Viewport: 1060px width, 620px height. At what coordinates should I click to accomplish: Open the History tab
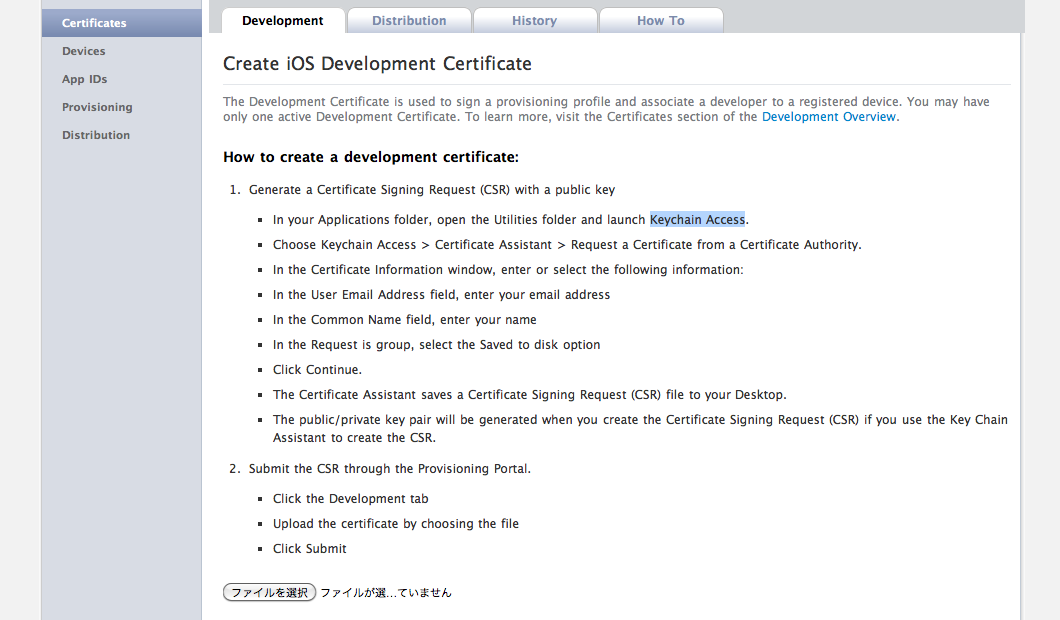point(534,21)
